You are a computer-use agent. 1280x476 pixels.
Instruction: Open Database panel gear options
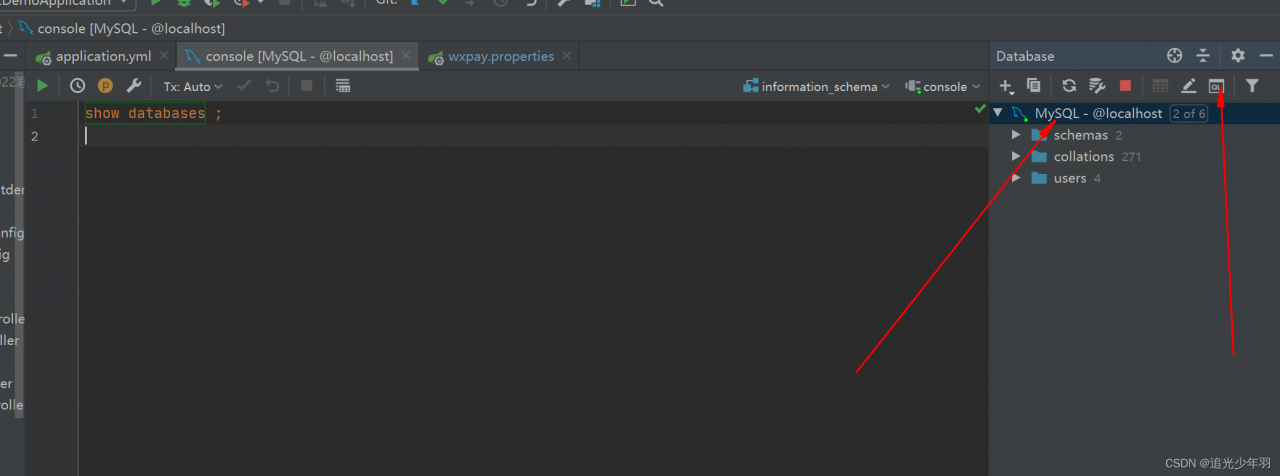(x=1238, y=56)
